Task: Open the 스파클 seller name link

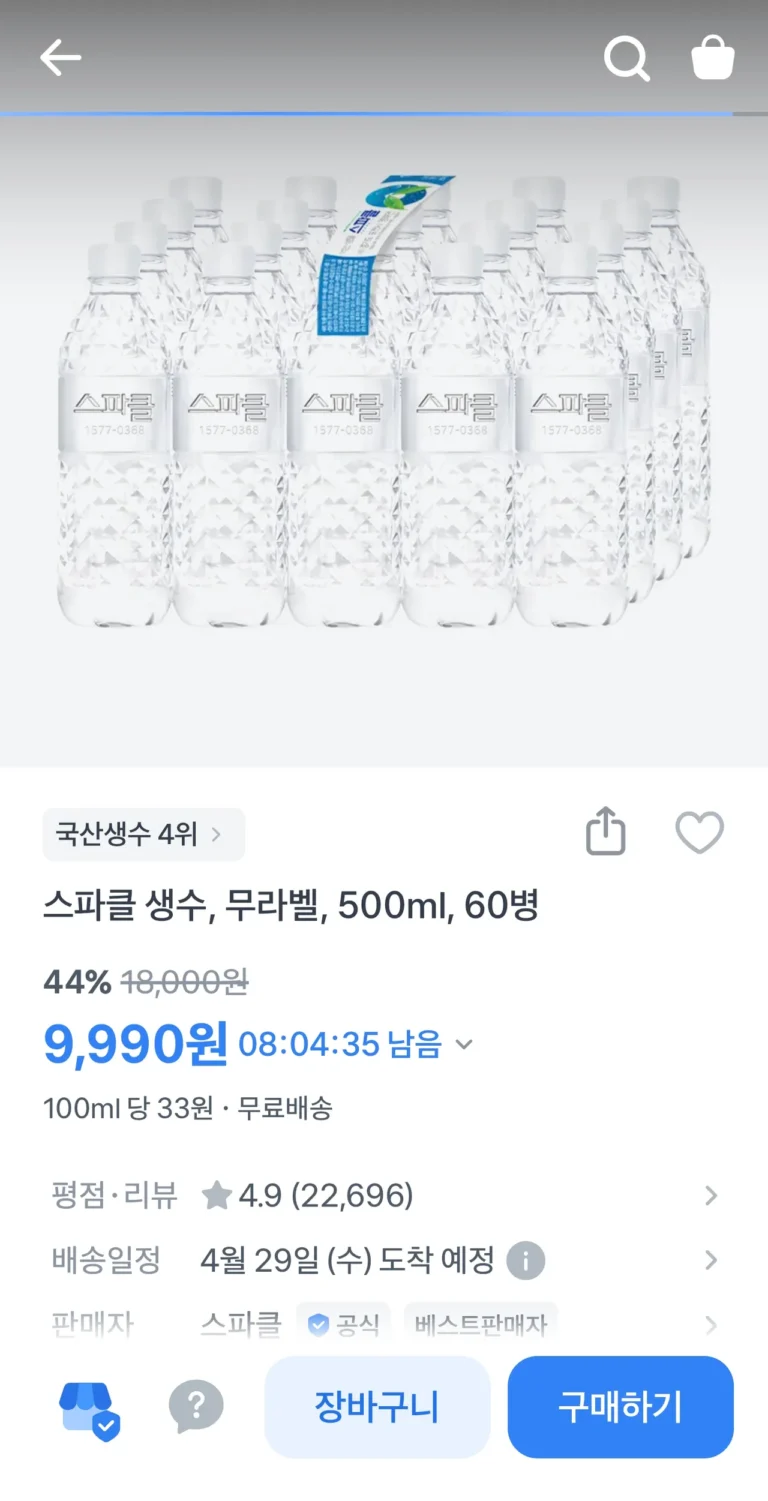Action: 240,1326
